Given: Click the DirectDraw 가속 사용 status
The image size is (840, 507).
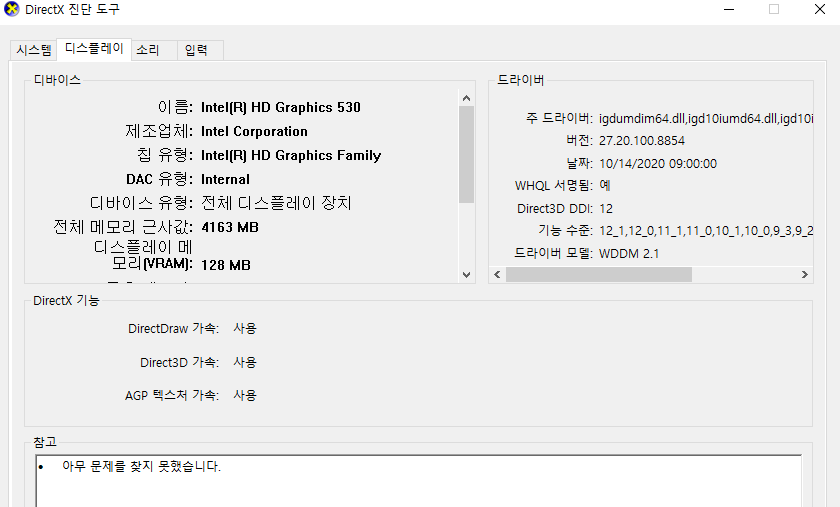Looking at the screenshot, I should [245, 328].
